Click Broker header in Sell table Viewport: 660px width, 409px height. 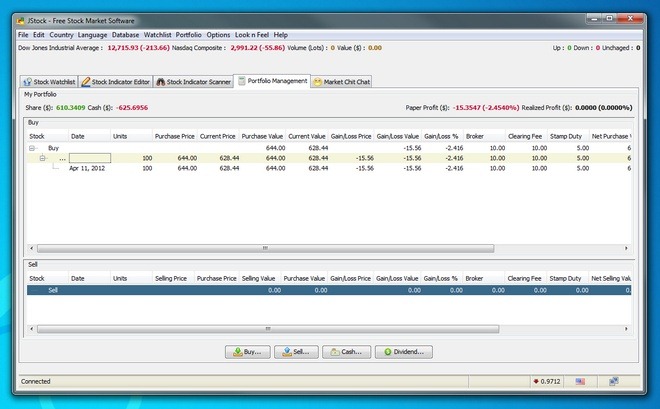coord(483,279)
